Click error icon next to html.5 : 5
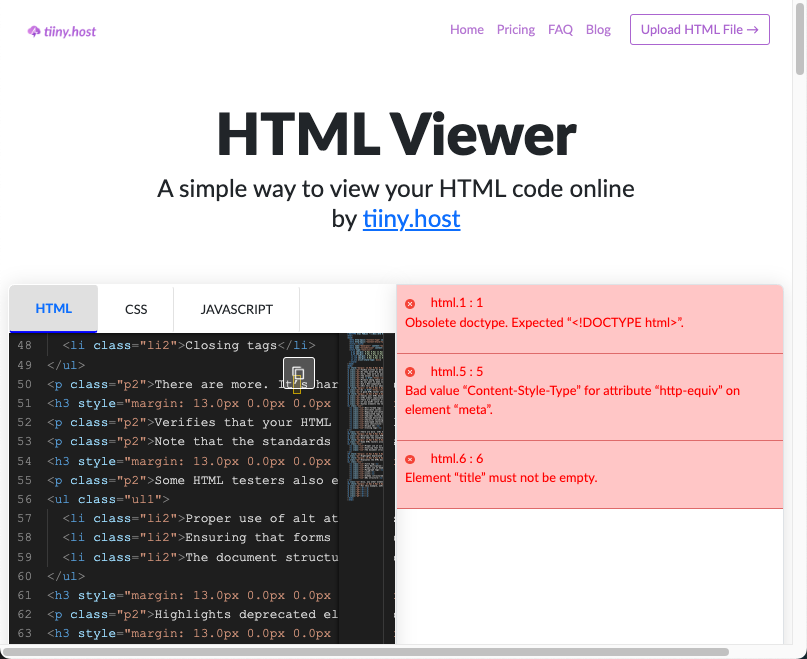Screen dimensions: 807x659 pos(410,372)
